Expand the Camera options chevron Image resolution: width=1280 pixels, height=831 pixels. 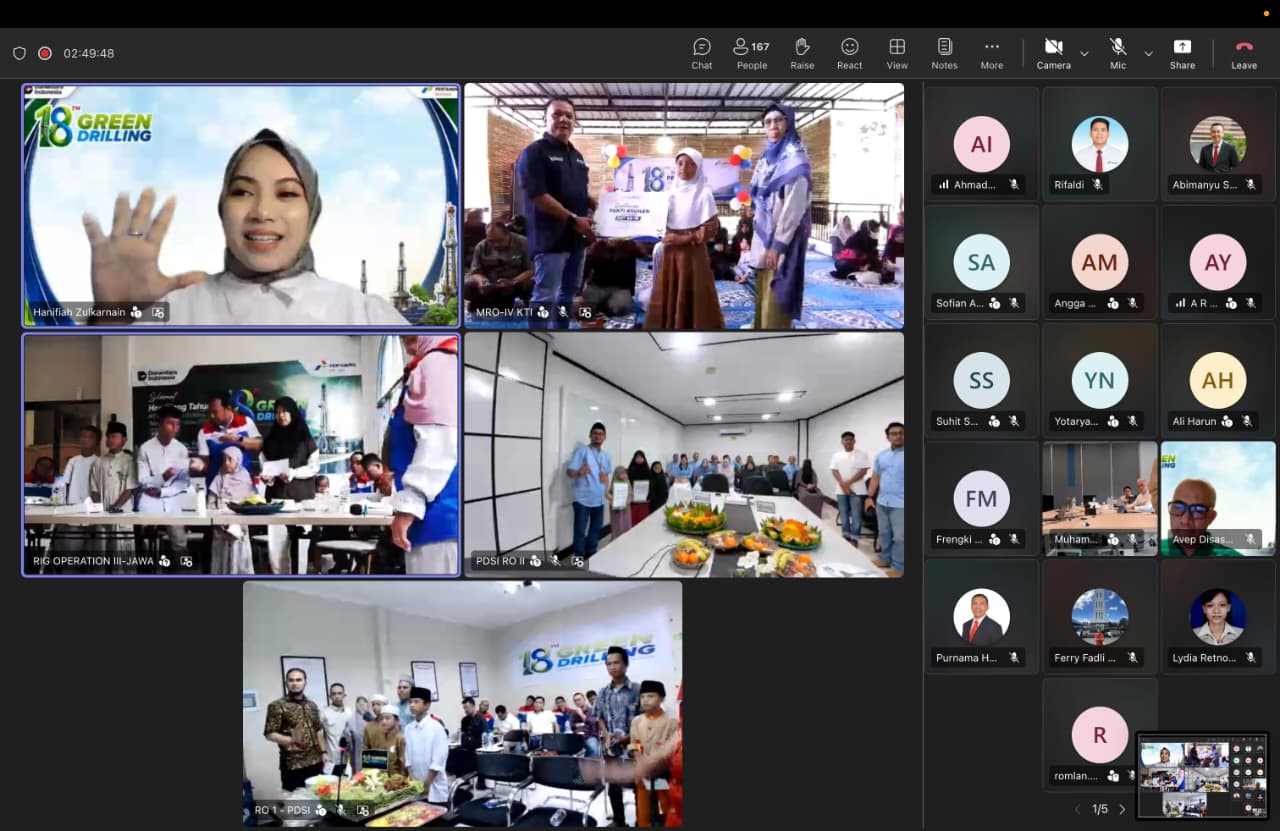tap(1084, 53)
